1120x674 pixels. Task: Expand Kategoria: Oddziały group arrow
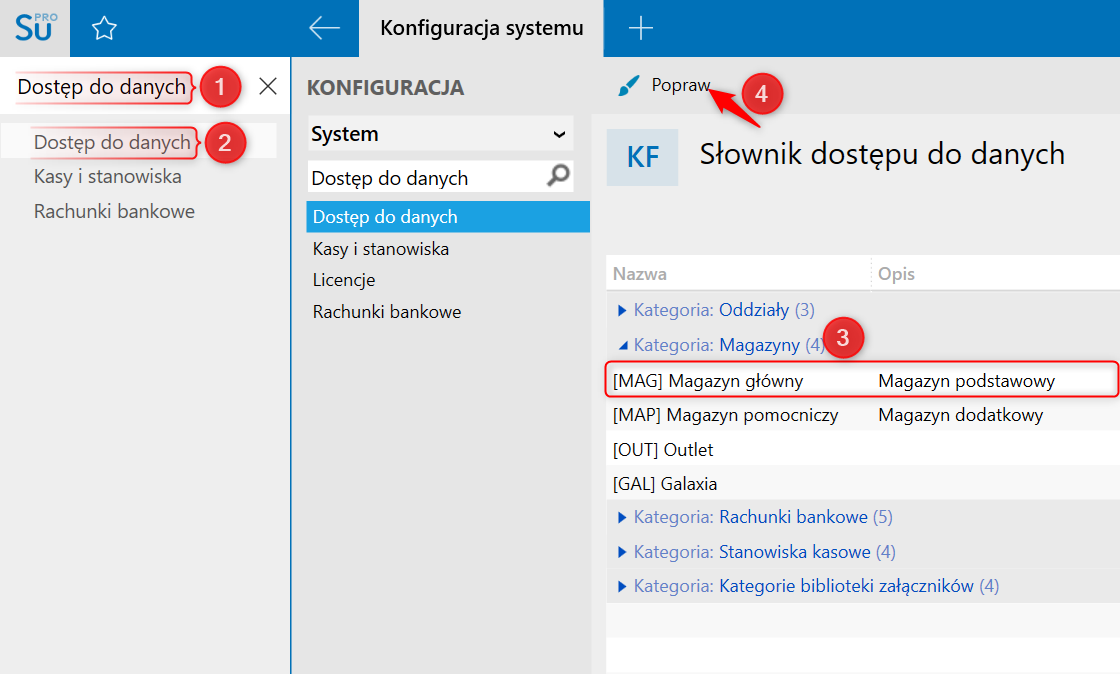click(x=621, y=310)
